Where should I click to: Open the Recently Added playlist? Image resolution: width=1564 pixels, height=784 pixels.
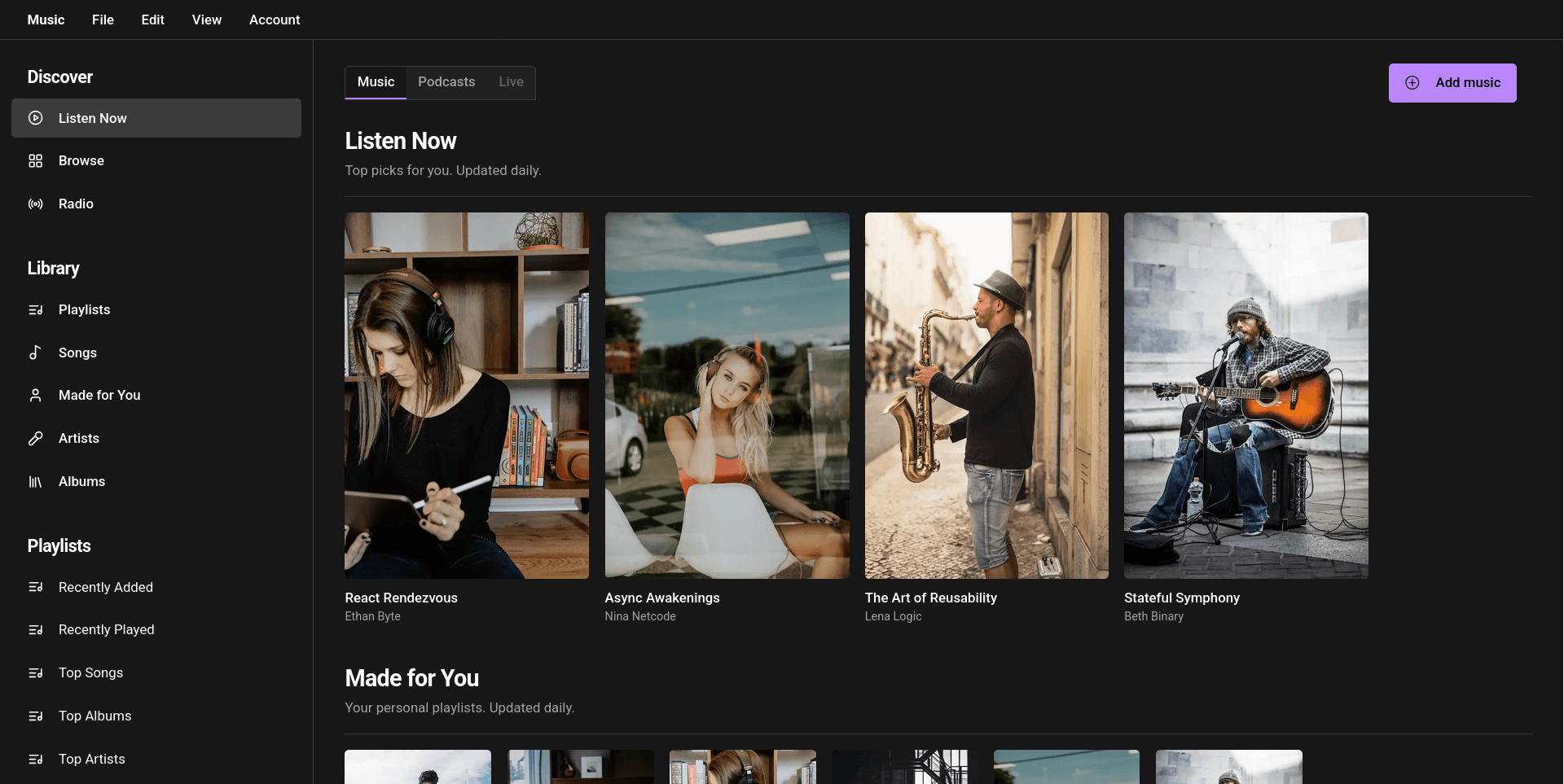[156, 587]
